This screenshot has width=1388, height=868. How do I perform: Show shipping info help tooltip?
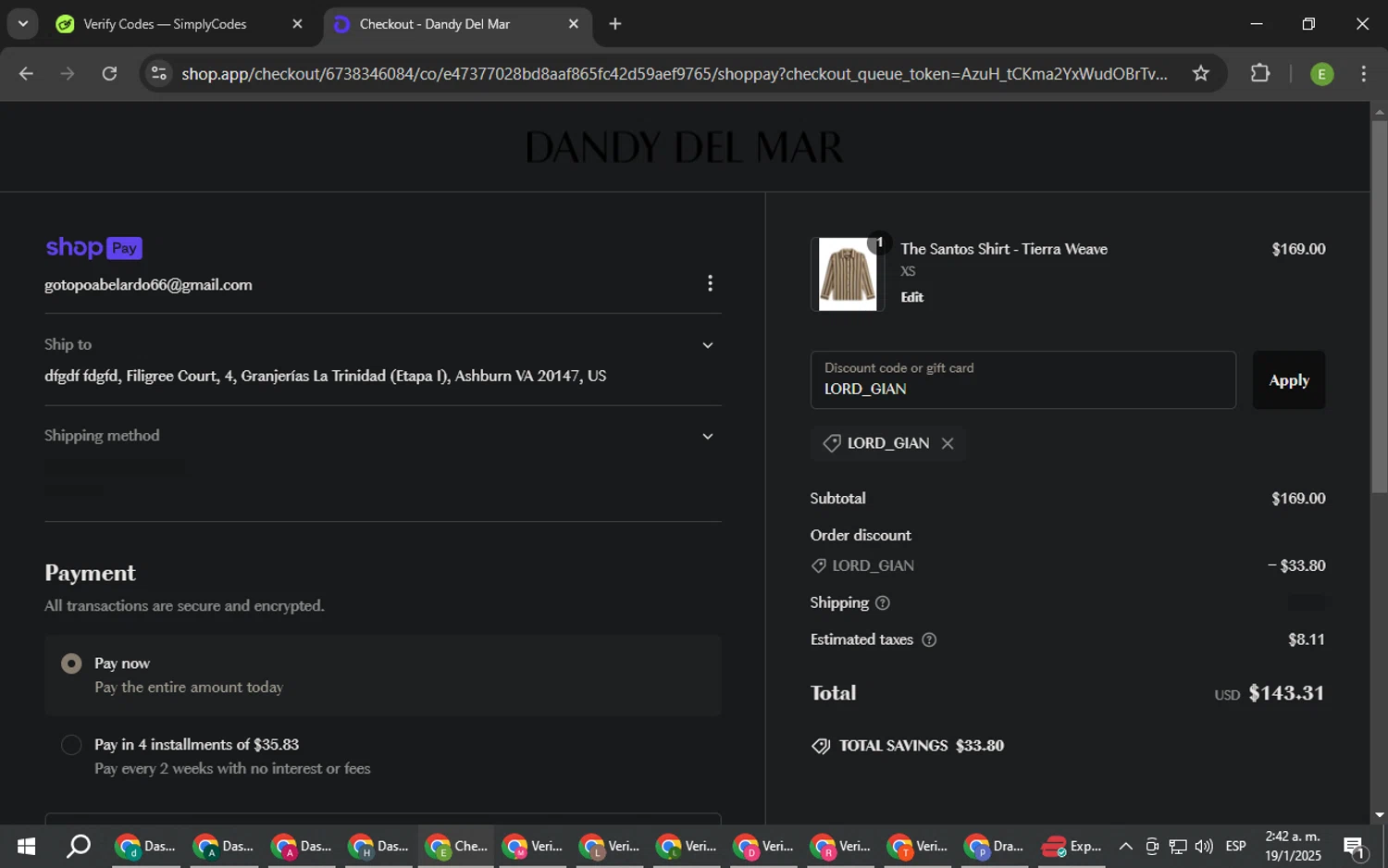coord(883,603)
